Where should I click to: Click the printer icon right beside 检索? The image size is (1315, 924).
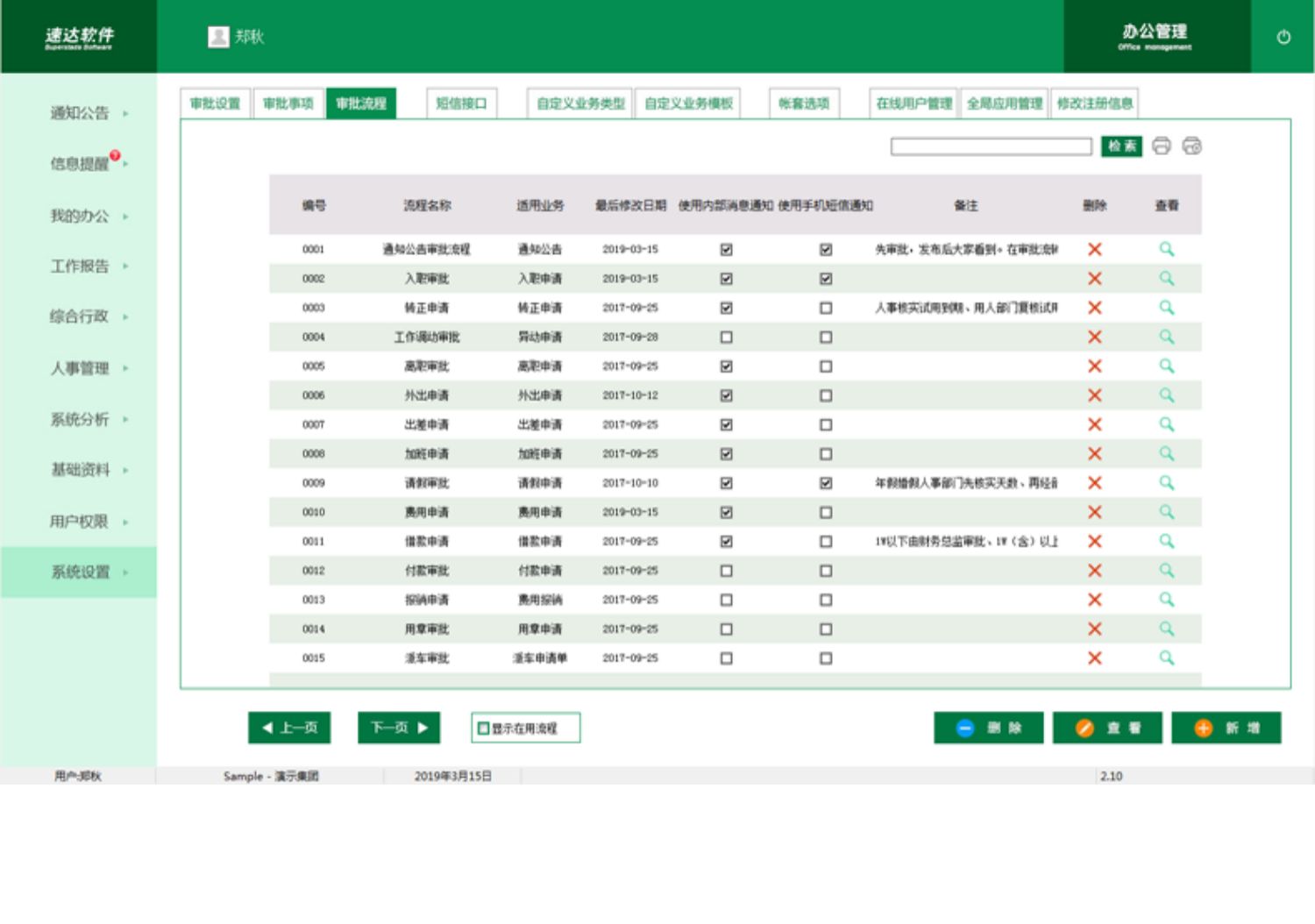(1162, 146)
